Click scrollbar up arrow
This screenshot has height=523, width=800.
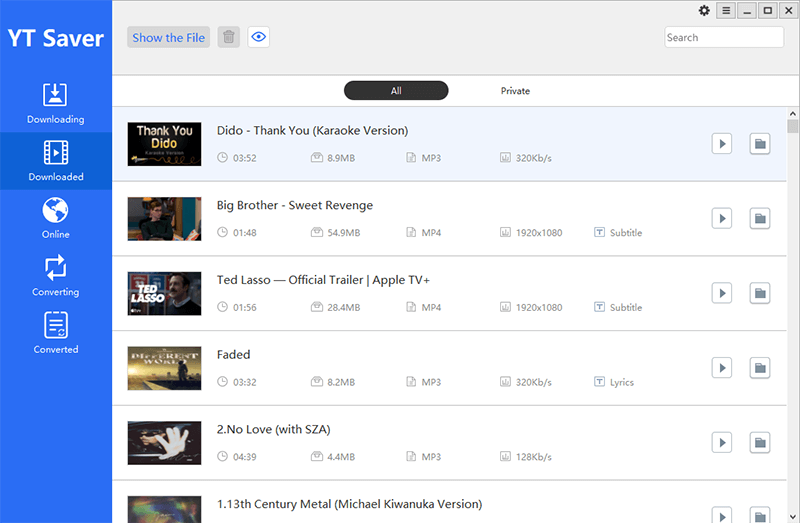click(x=792, y=113)
